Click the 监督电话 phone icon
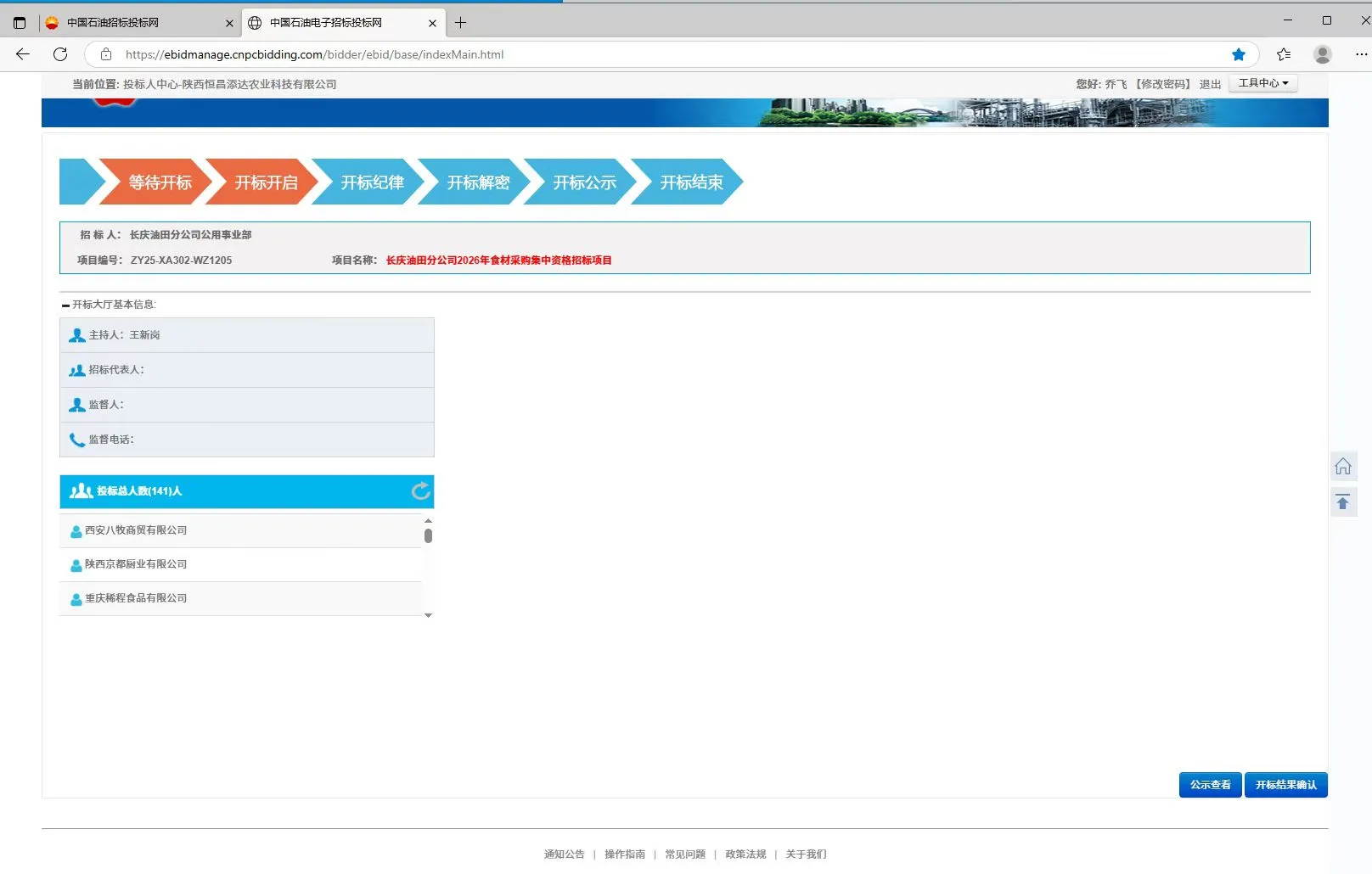 click(77, 440)
